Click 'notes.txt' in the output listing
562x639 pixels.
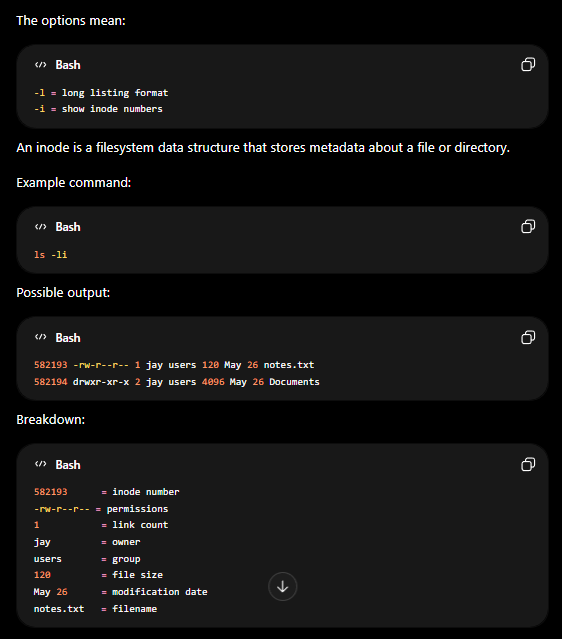point(289,365)
